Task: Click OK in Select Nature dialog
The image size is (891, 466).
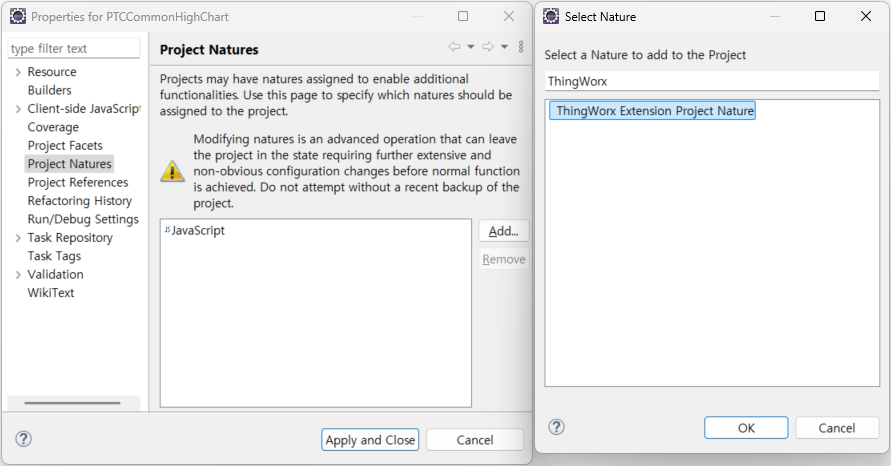Action: tap(746, 428)
